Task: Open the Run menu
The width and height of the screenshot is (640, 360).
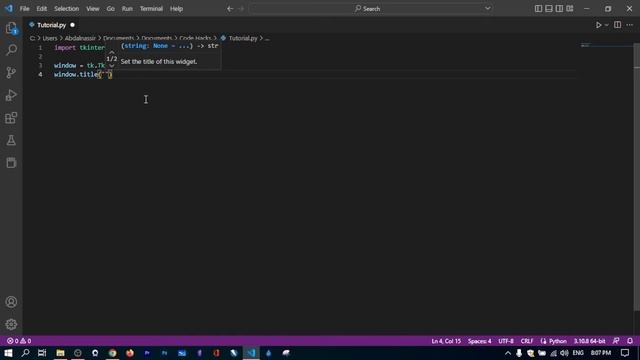Action: click(127, 9)
